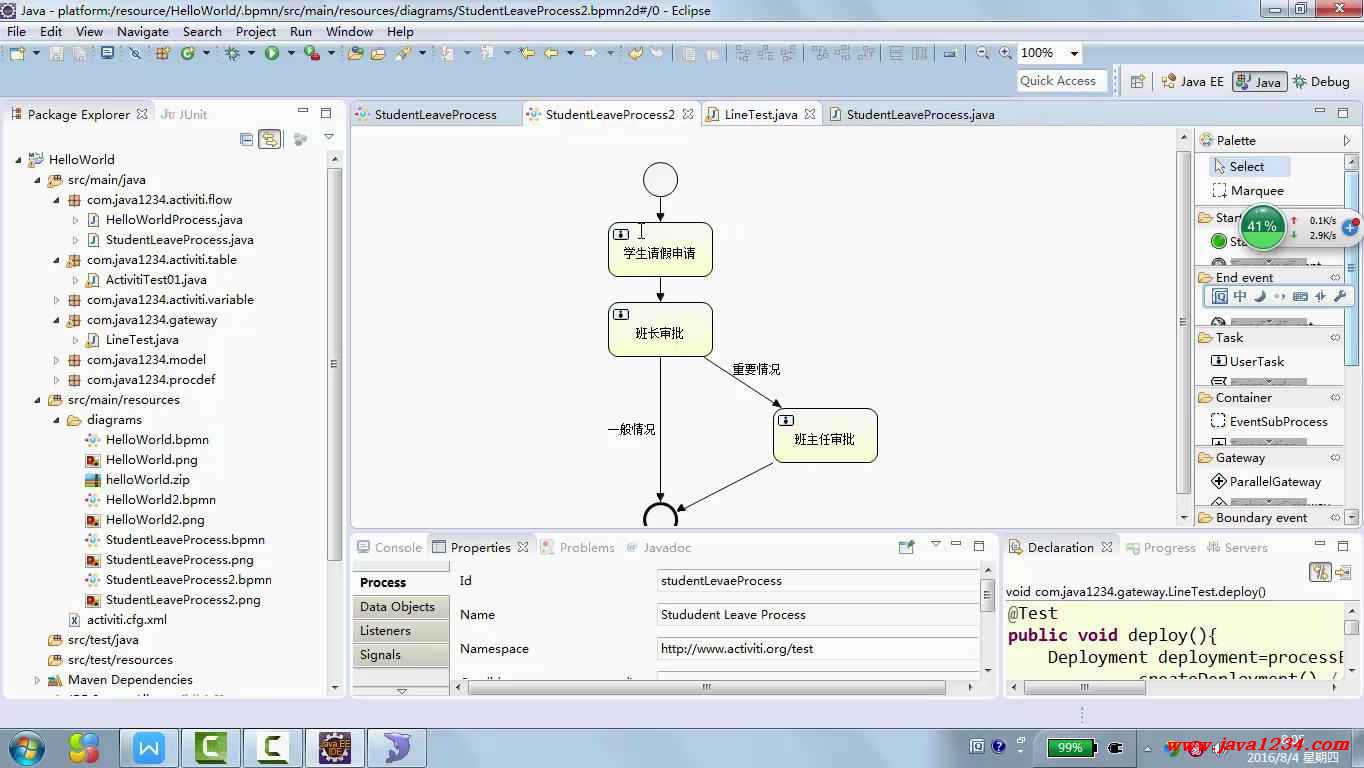Expand the com.java1234.activiti.variable package
Screen dimensions: 1364x768
(57, 299)
